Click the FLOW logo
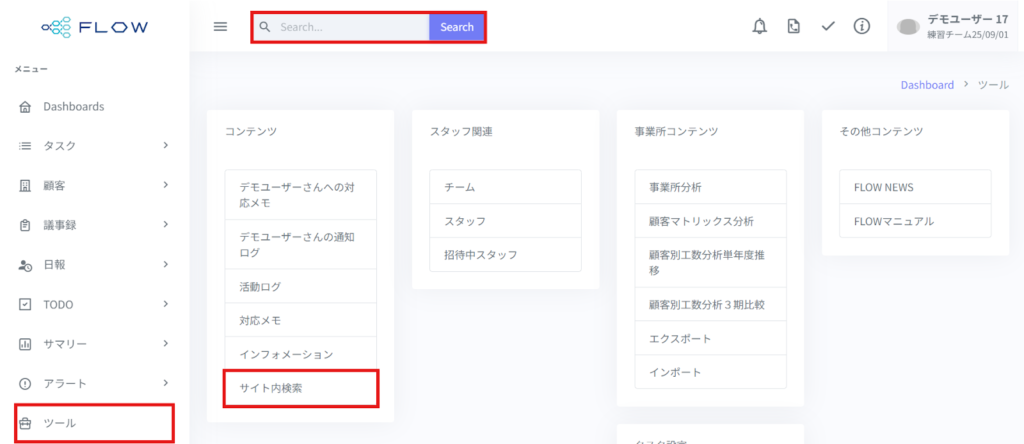 (94, 27)
